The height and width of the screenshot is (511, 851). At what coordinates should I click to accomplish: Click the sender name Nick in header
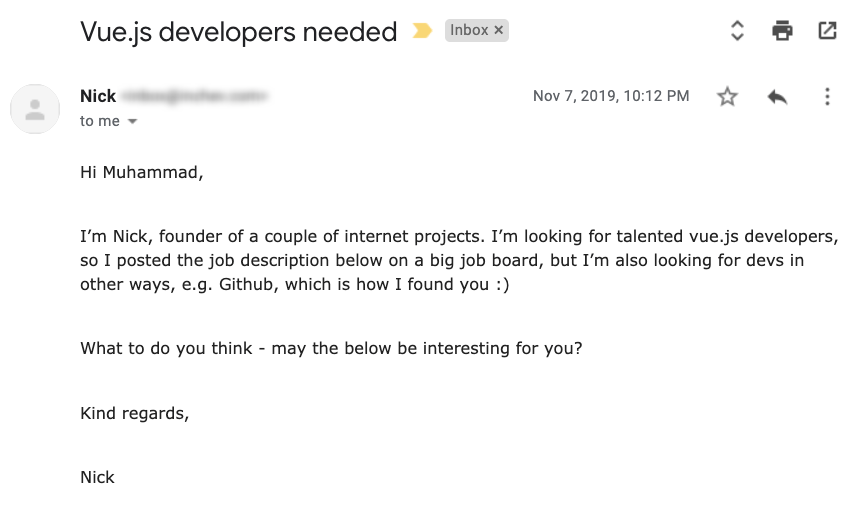point(98,96)
